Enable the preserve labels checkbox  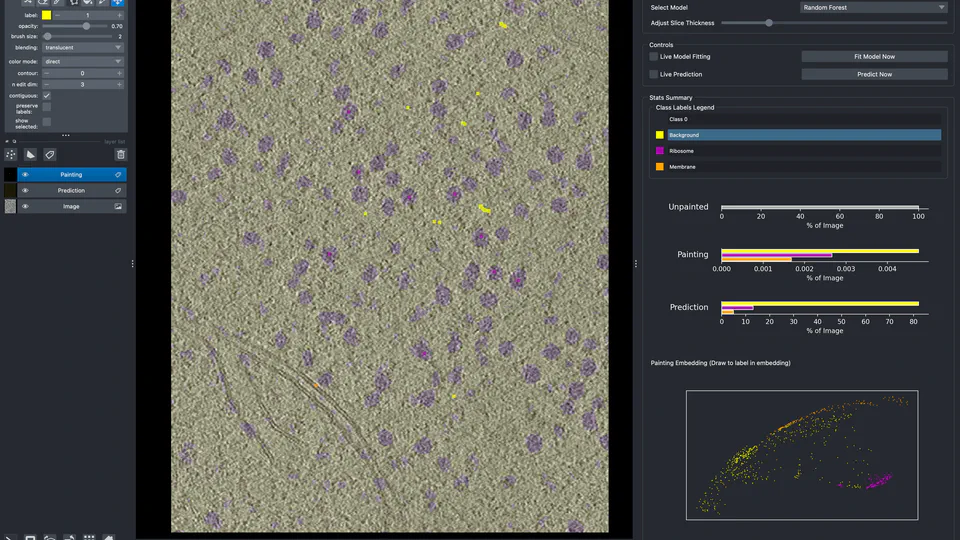click(x=47, y=107)
